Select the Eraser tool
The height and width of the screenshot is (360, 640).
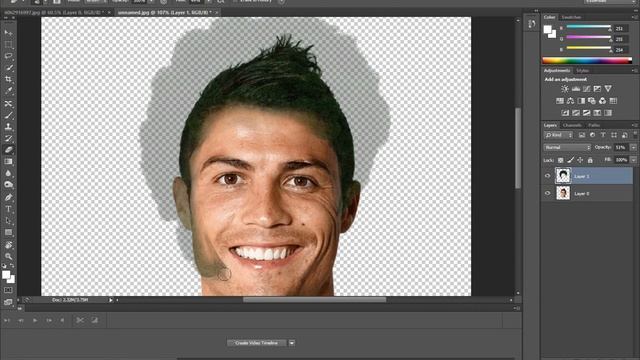pyautogui.click(x=8, y=150)
